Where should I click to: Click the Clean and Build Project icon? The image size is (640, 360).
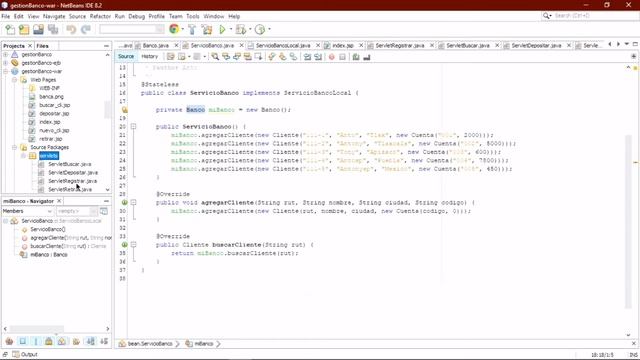(207, 29)
